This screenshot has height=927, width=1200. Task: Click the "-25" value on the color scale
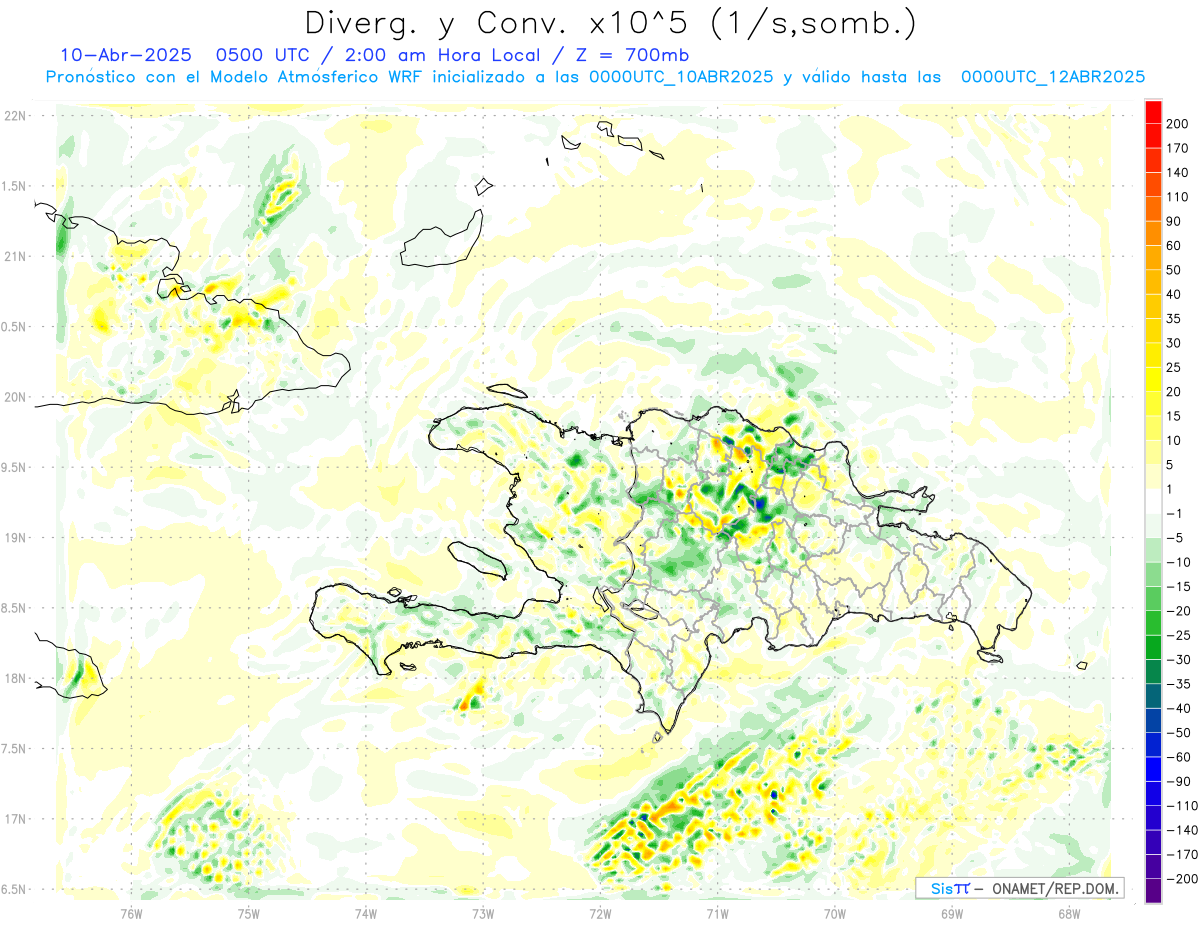[1178, 635]
